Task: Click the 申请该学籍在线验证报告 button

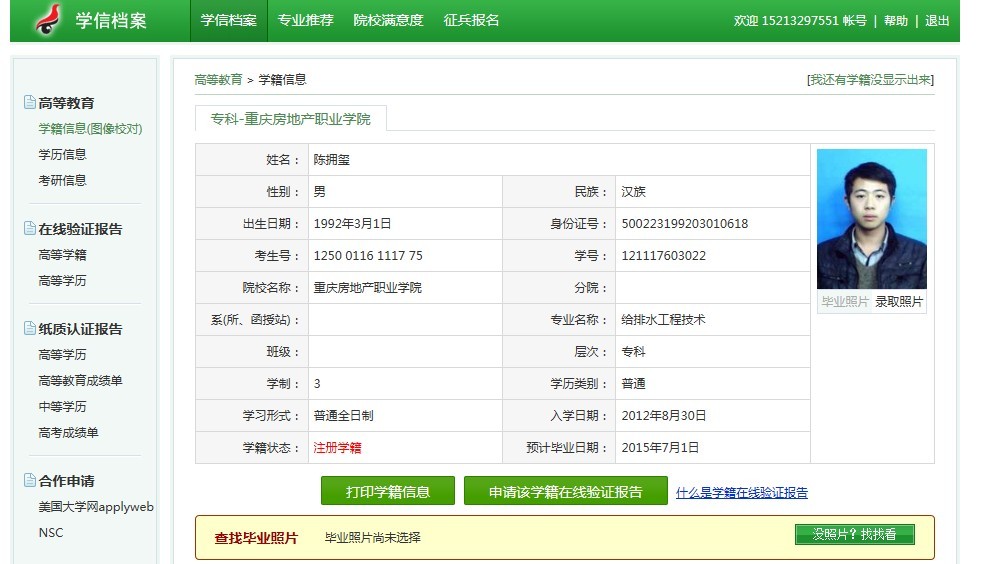Action: point(565,491)
